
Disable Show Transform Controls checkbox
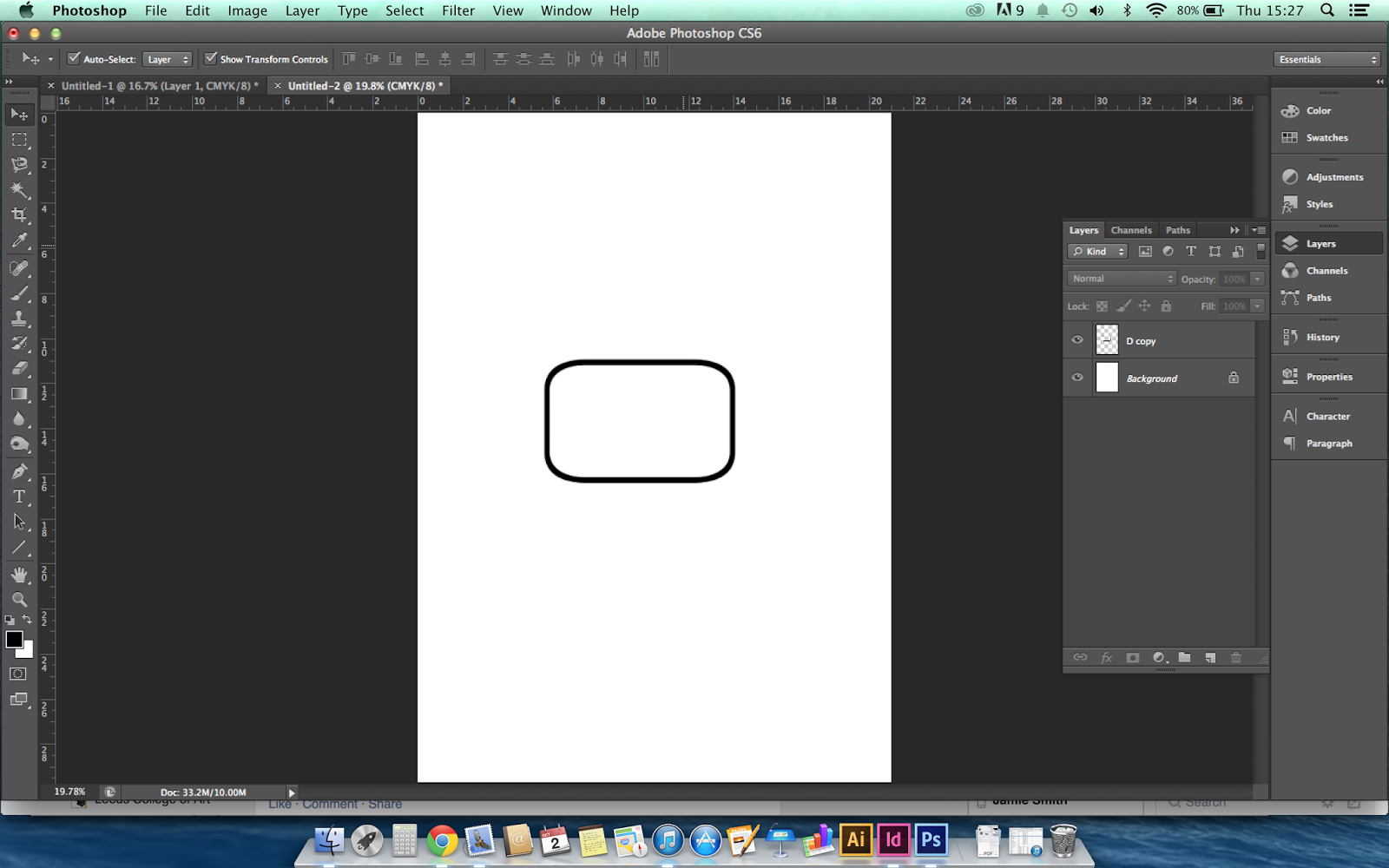[x=210, y=59]
